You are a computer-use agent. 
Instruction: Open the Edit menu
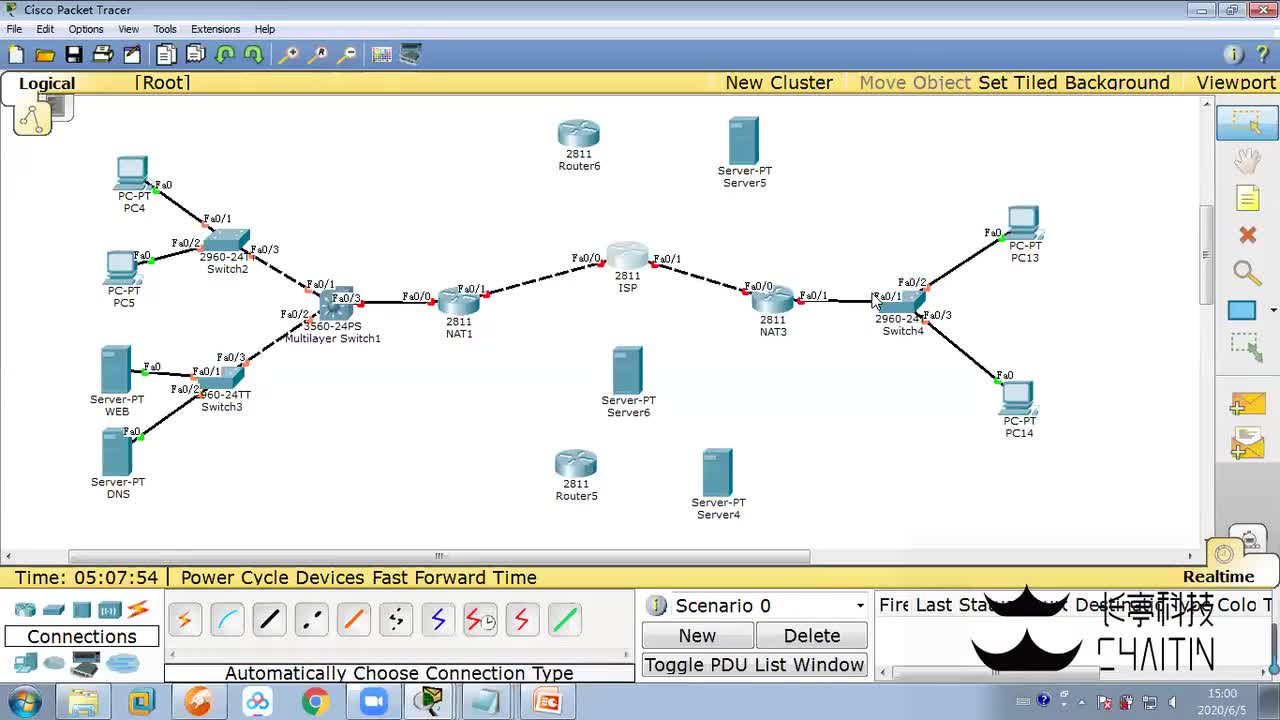click(x=45, y=29)
